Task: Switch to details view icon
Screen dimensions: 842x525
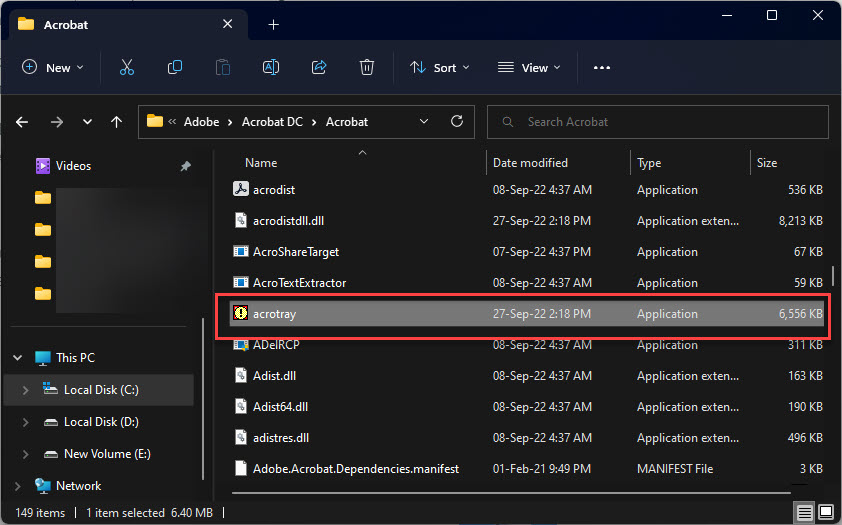Action: point(804,513)
